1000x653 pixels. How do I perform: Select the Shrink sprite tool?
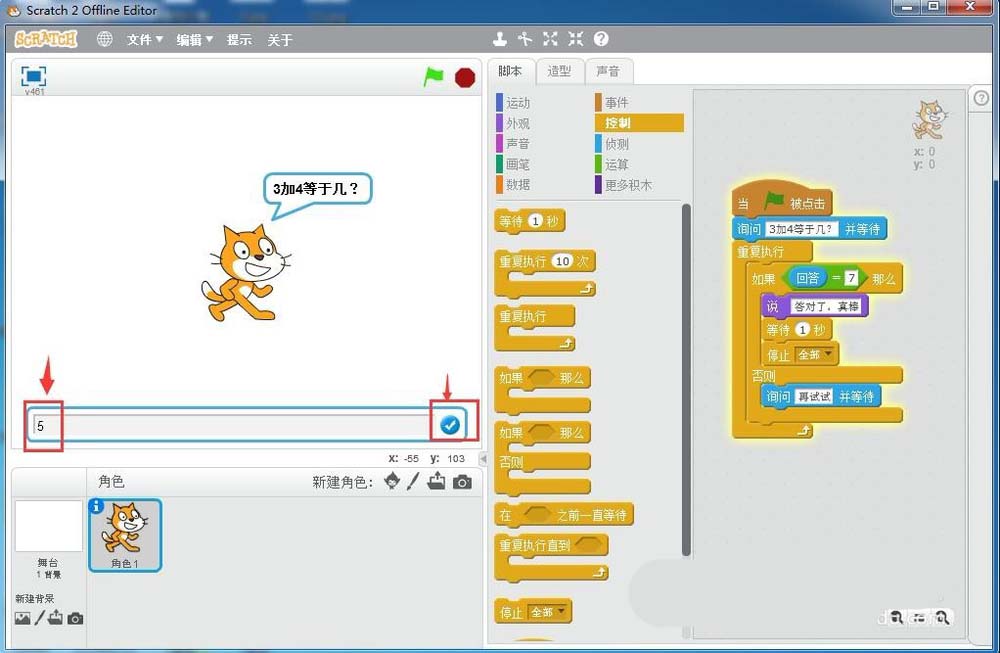tap(576, 39)
